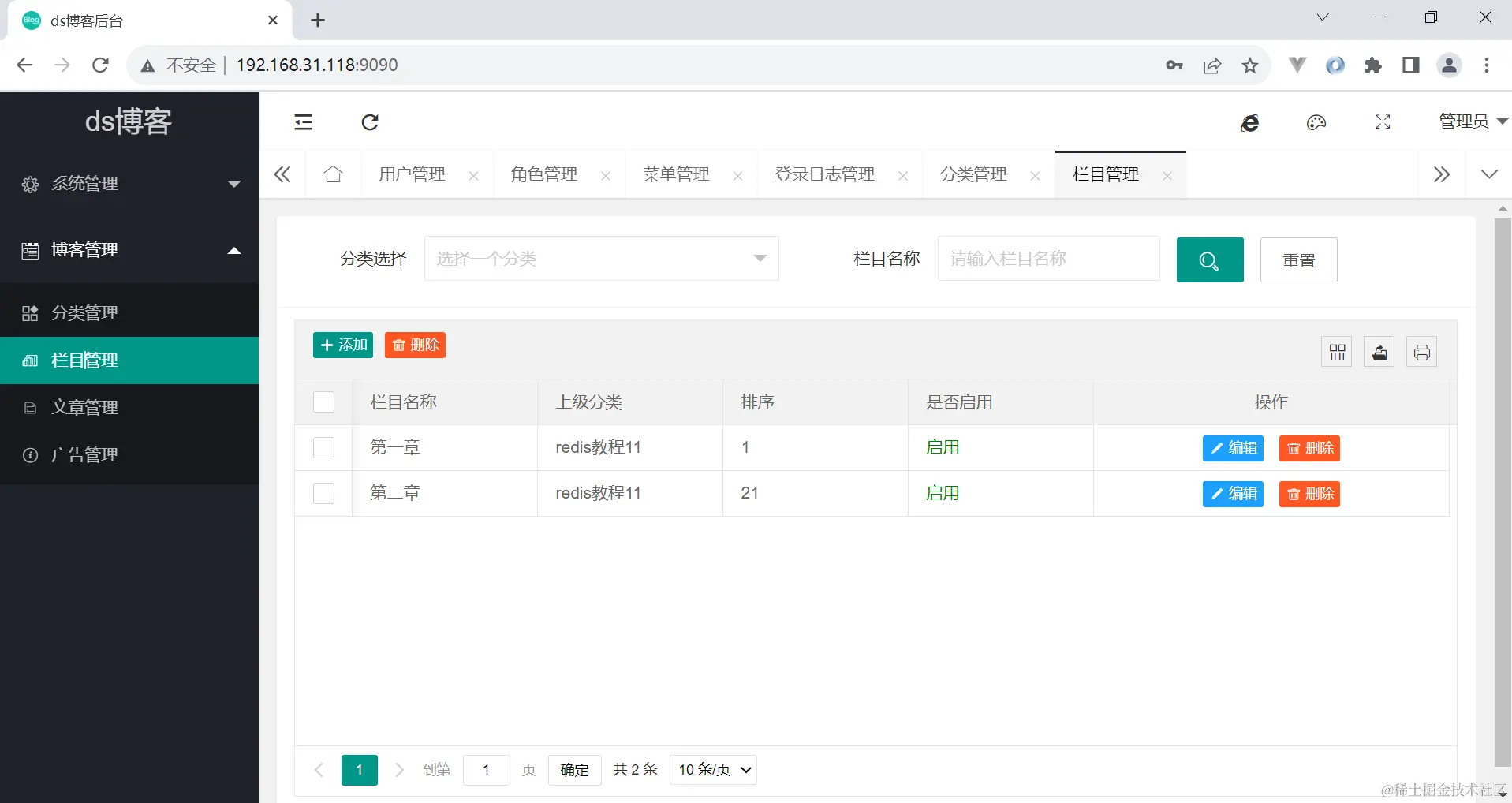
Task: Click the password key icon in address bar
Action: pyautogui.click(x=1174, y=65)
